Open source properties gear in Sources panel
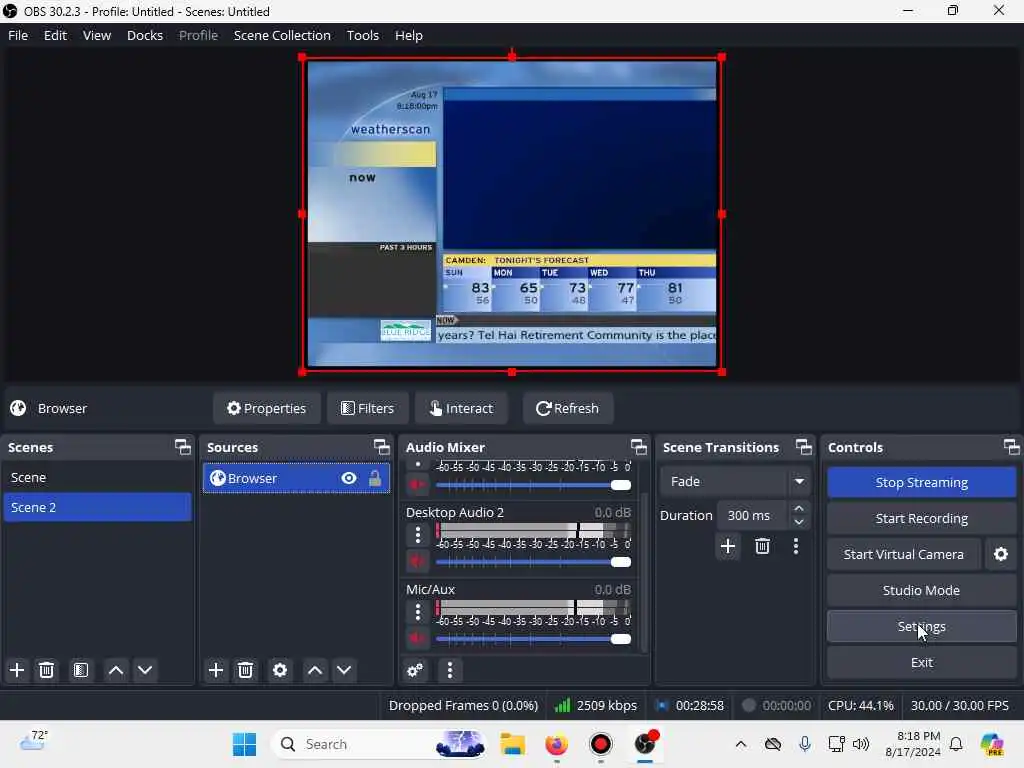1024x768 pixels. tap(280, 670)
